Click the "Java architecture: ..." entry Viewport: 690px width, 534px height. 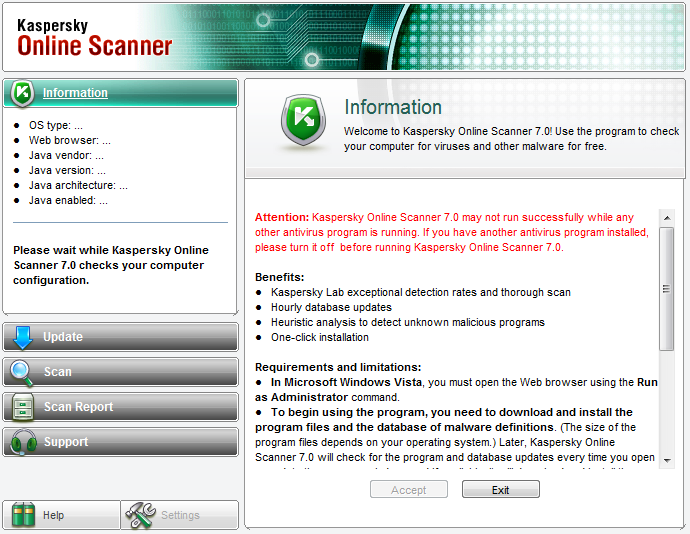pos(78,185)
